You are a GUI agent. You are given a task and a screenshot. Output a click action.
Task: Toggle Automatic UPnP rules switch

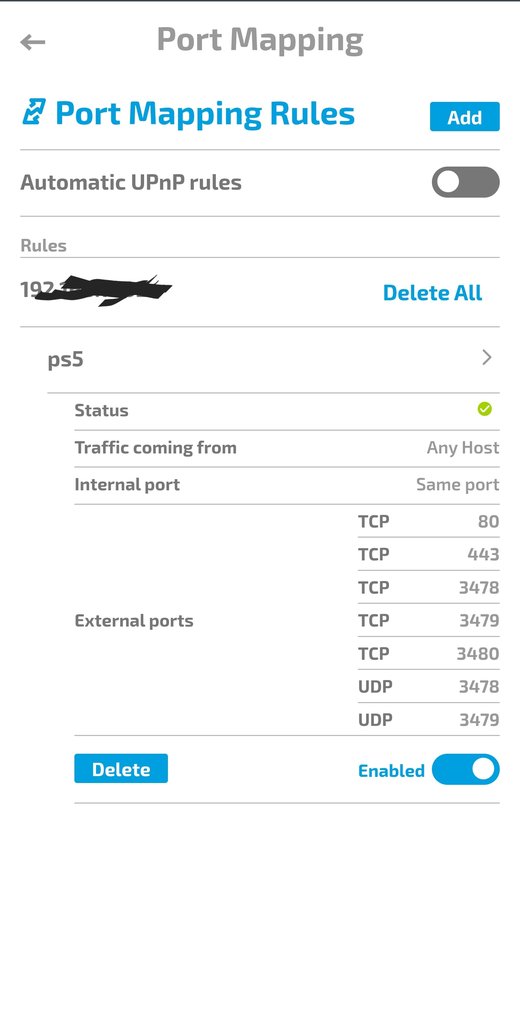(x=465, y=182)
